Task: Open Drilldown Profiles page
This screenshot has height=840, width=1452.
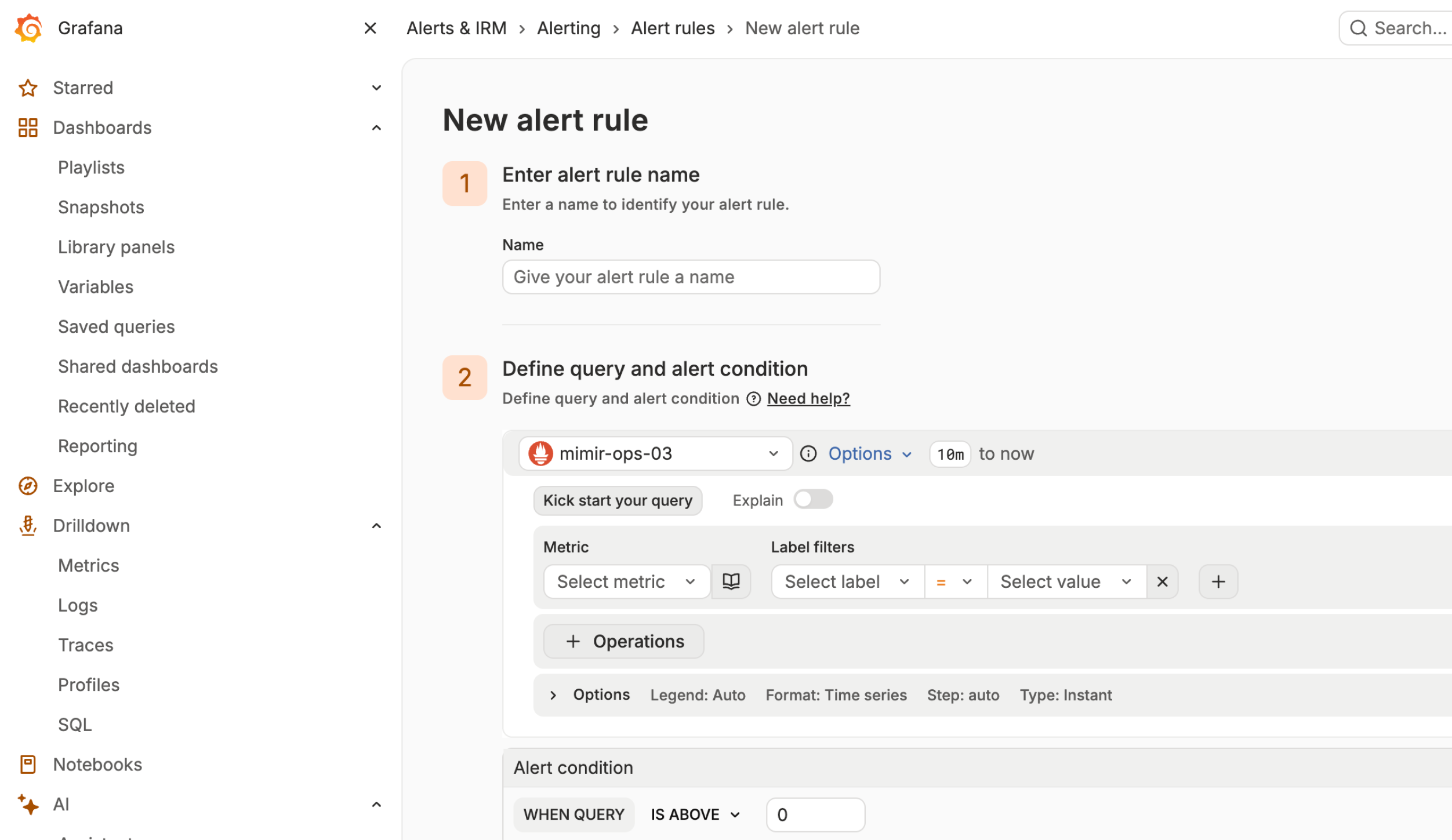Action: point(89,685)
